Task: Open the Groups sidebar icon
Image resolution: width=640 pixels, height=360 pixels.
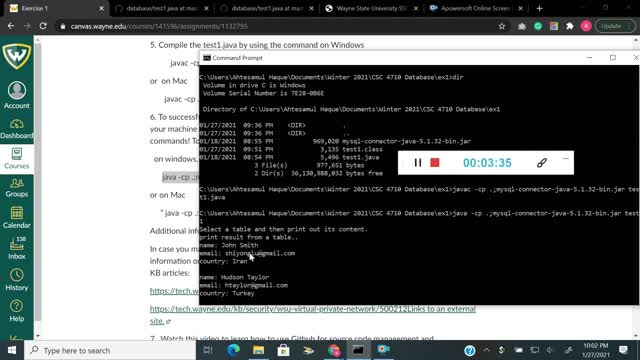Action: click(x=17, y=188)
